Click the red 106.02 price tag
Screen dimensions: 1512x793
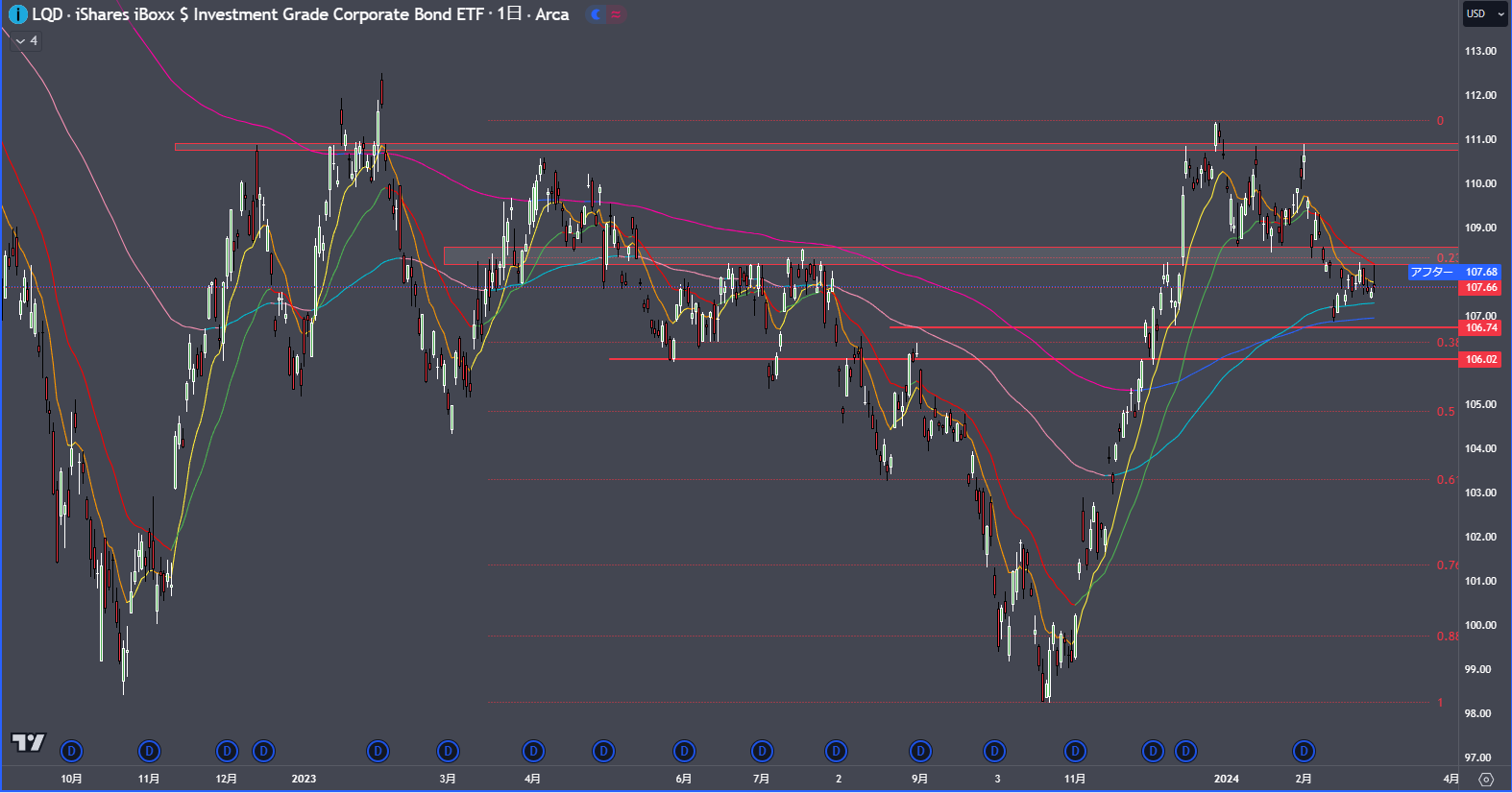coord(1481,360)
